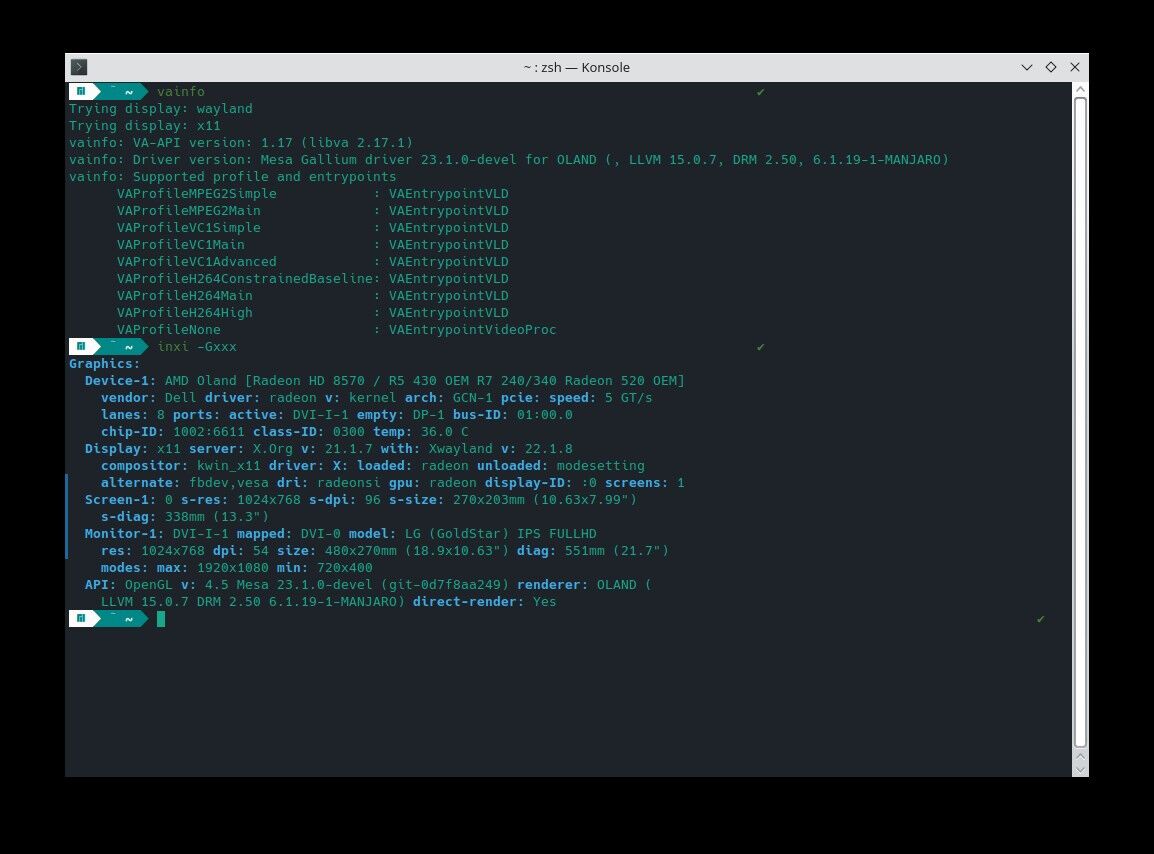Click the 'Device-1:' label
1154x854 pixels.
pyautogui.click(x=121, y=381)
